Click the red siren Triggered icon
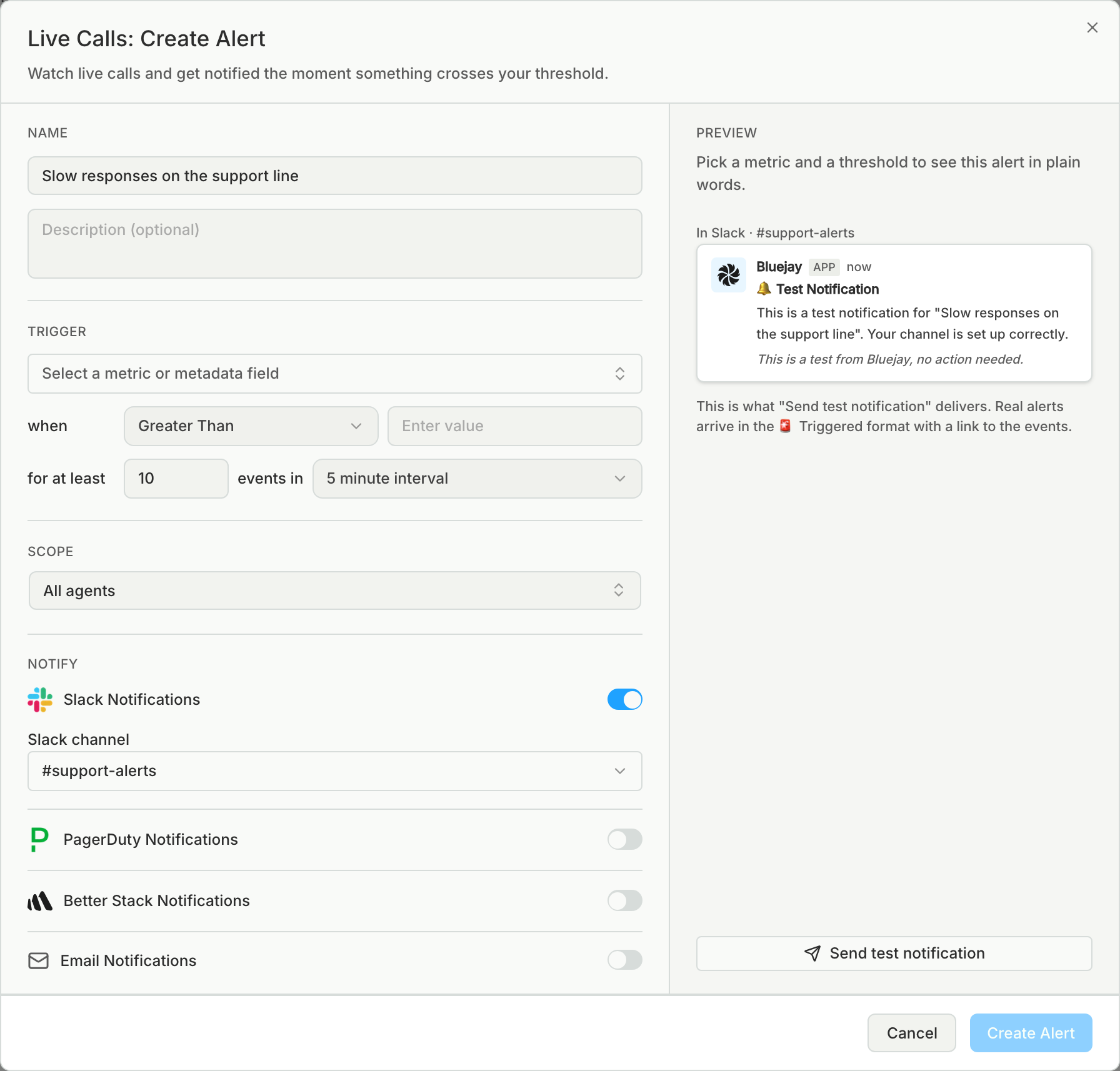The image size is (1120, 1071). coord(786,426)
